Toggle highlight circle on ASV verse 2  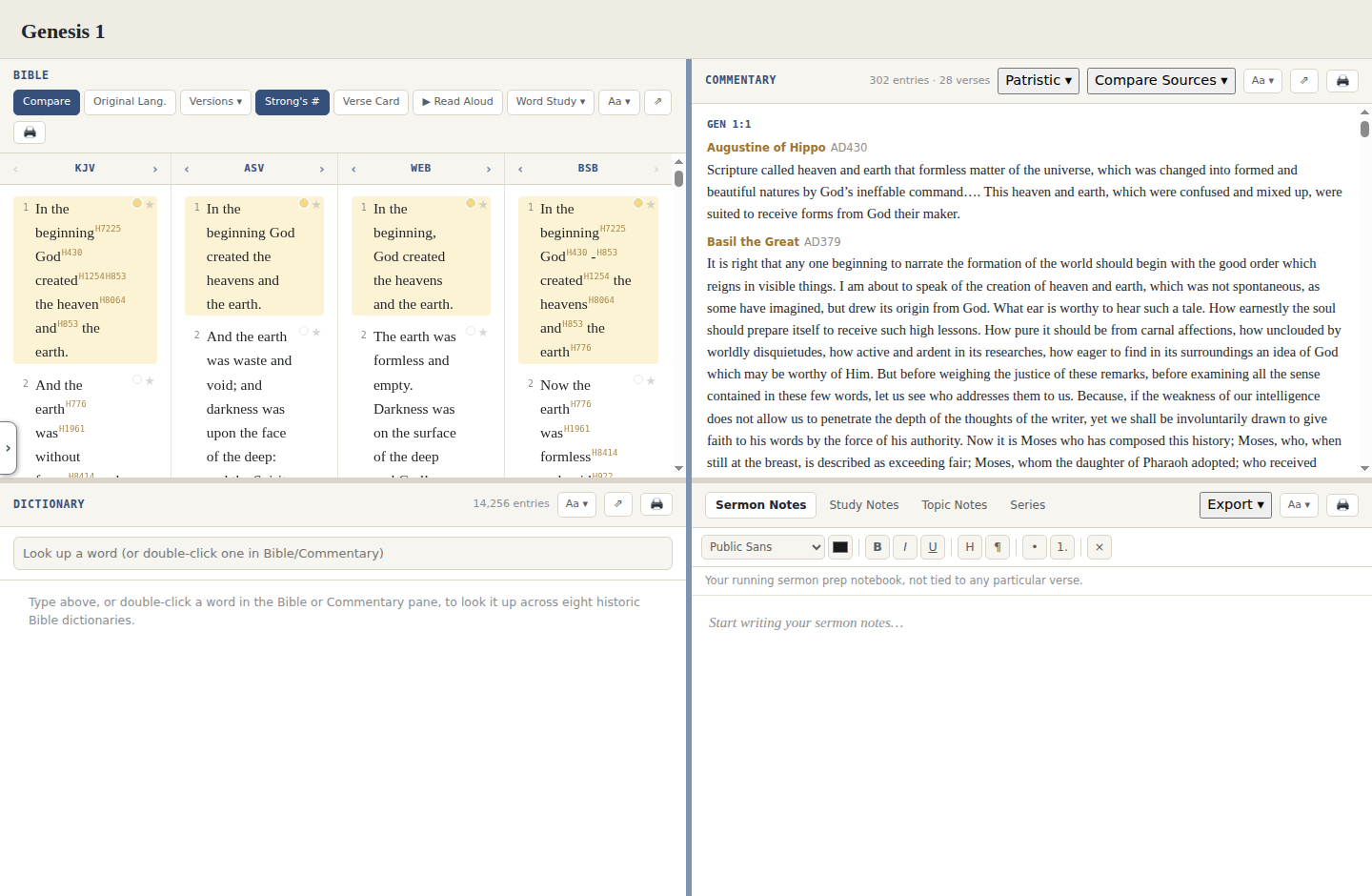[x=304, y=331]
